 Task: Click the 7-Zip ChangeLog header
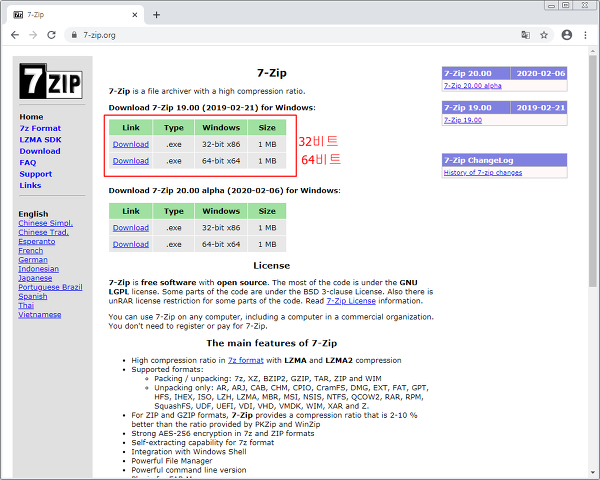[504, 160]
